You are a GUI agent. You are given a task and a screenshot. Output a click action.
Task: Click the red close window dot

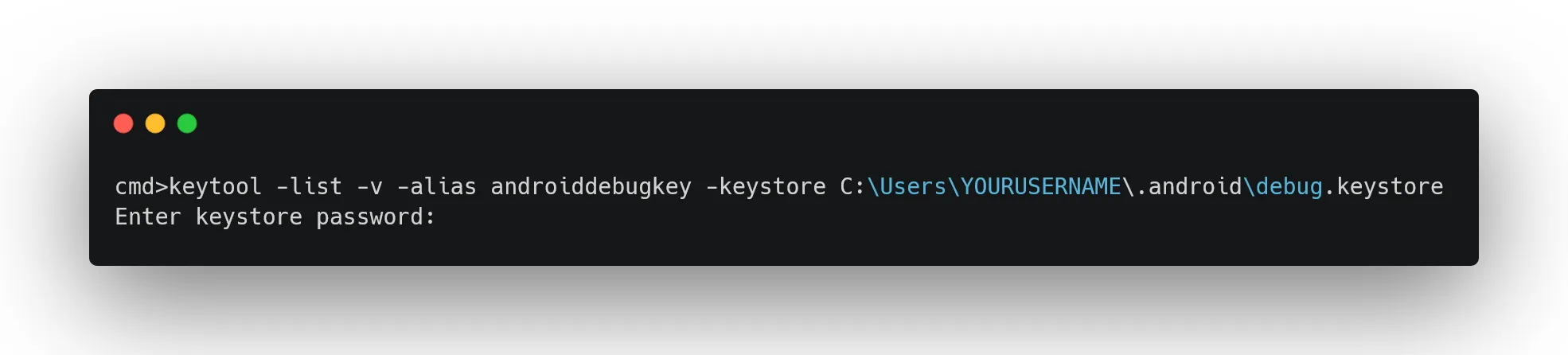point(123,123)
